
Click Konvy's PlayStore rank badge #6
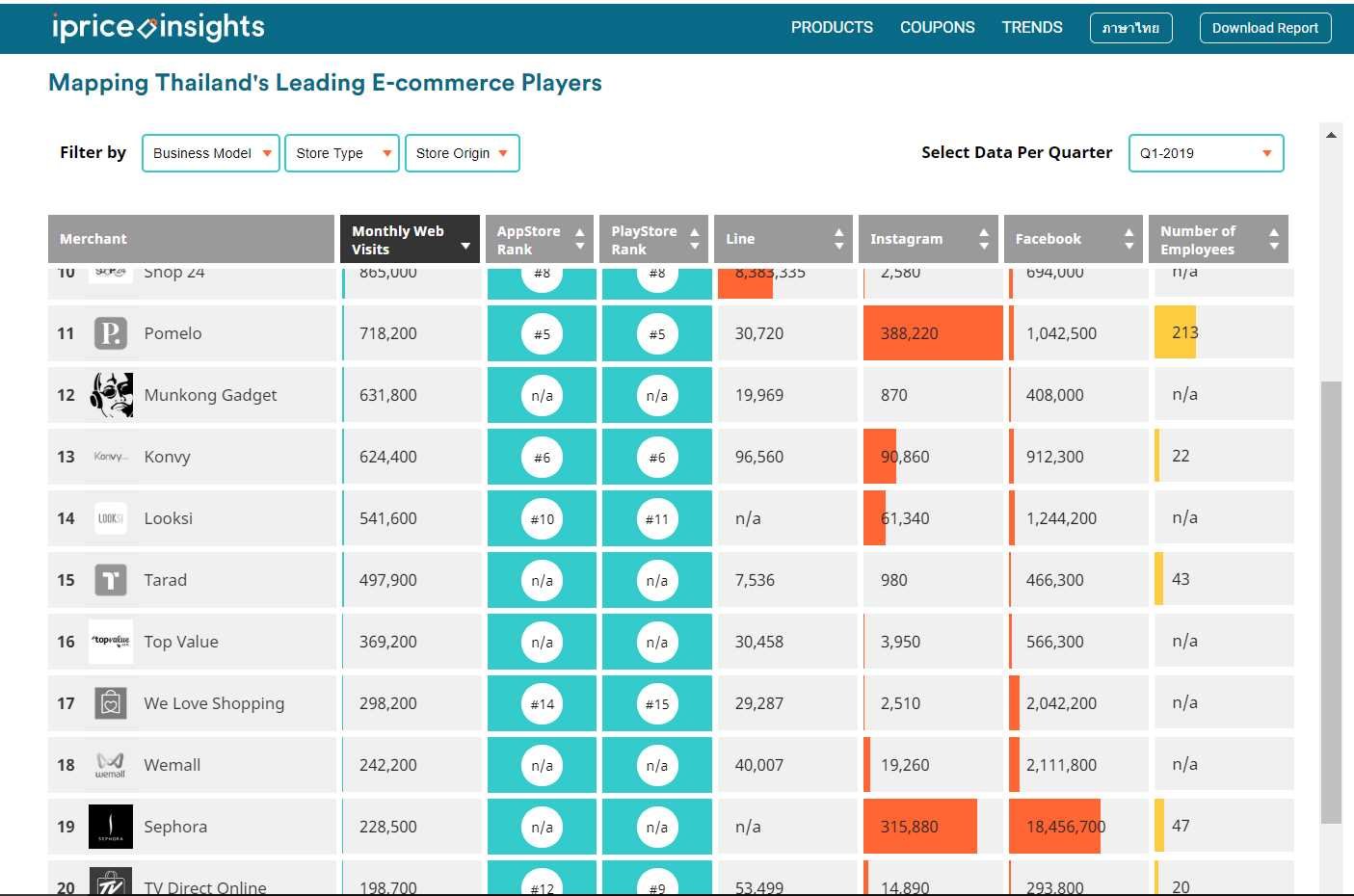pyautogui.click(x=657, y=458)
